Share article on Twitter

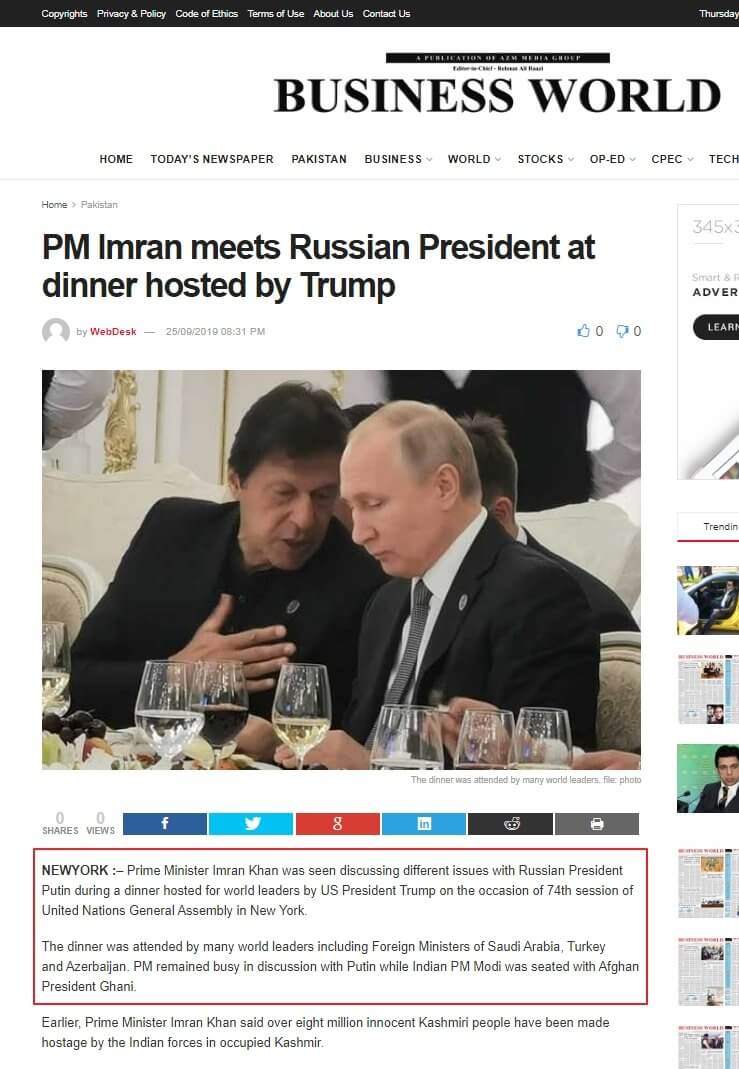click(x=251, y=824)
